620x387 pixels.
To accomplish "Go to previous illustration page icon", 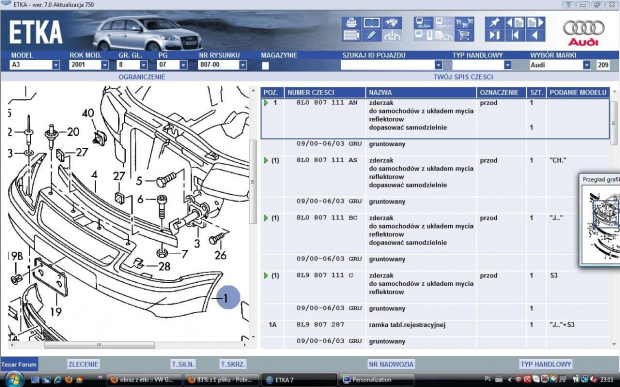I will pyautogui.click(x=515, y=23).
